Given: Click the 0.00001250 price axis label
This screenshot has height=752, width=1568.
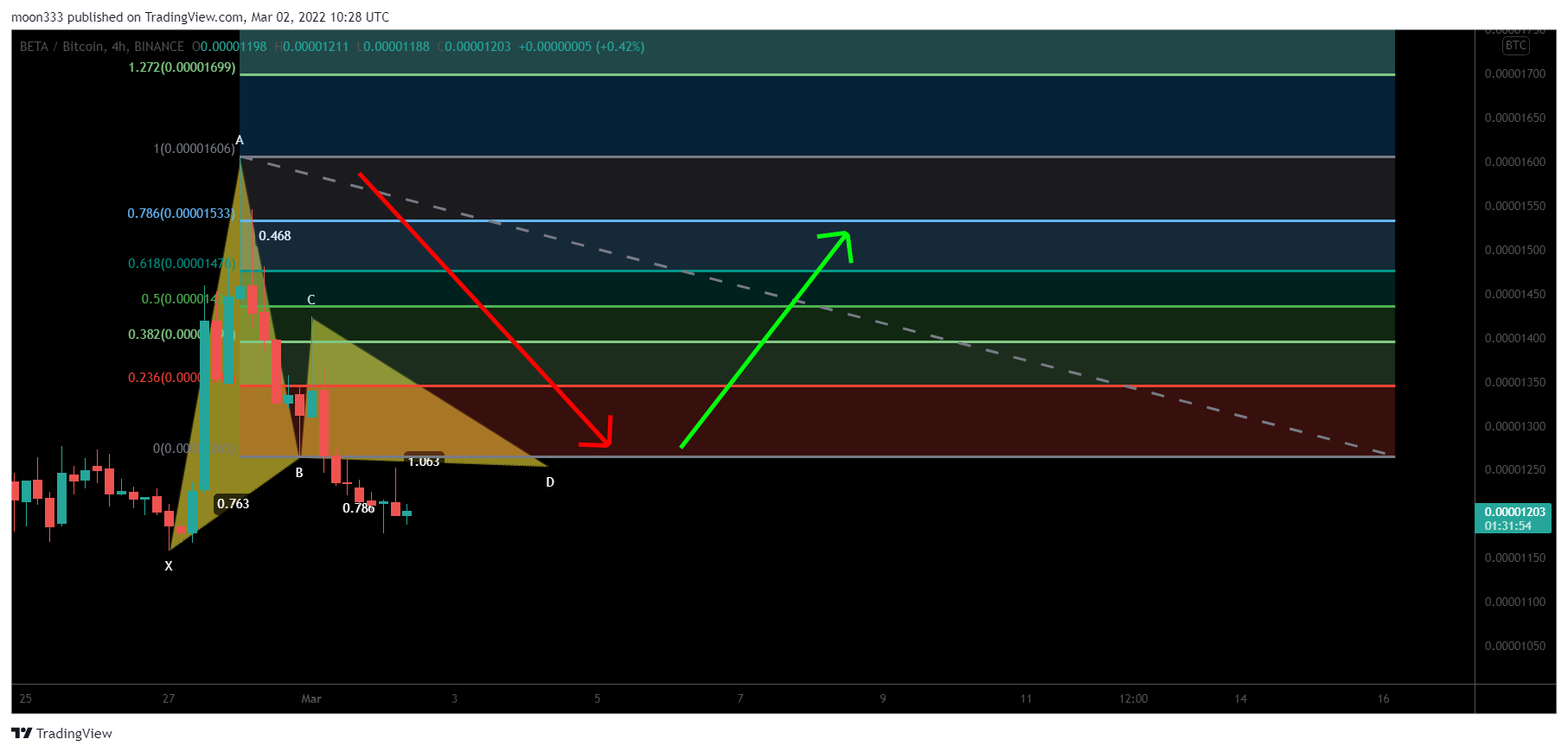Looking at the screenshot, I should tap(1515, 470).
